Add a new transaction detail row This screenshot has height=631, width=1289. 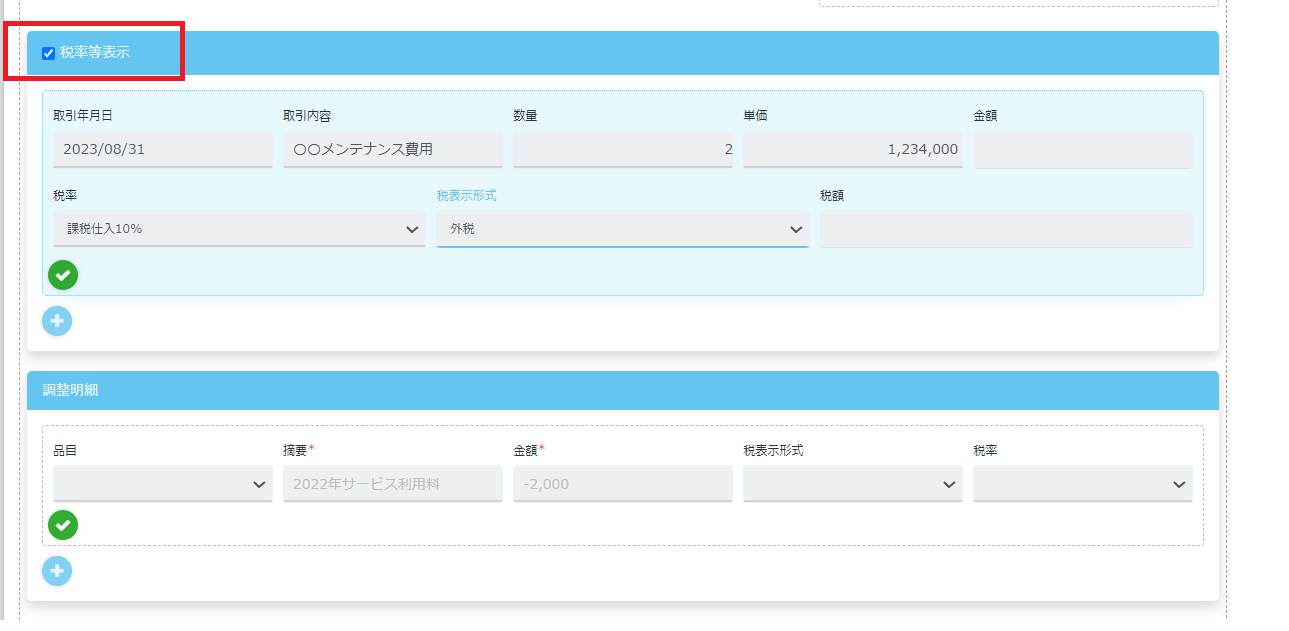57,321
